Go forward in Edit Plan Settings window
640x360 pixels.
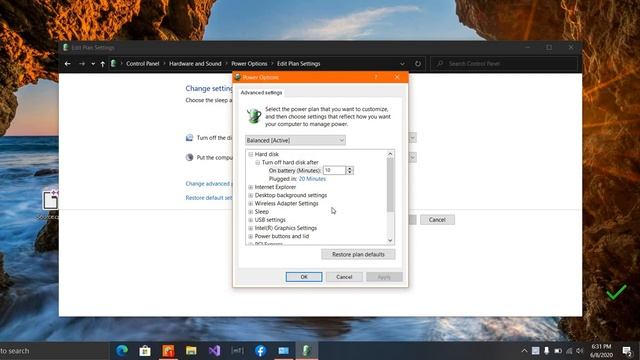pyautogui.click(x=82, y=64)
